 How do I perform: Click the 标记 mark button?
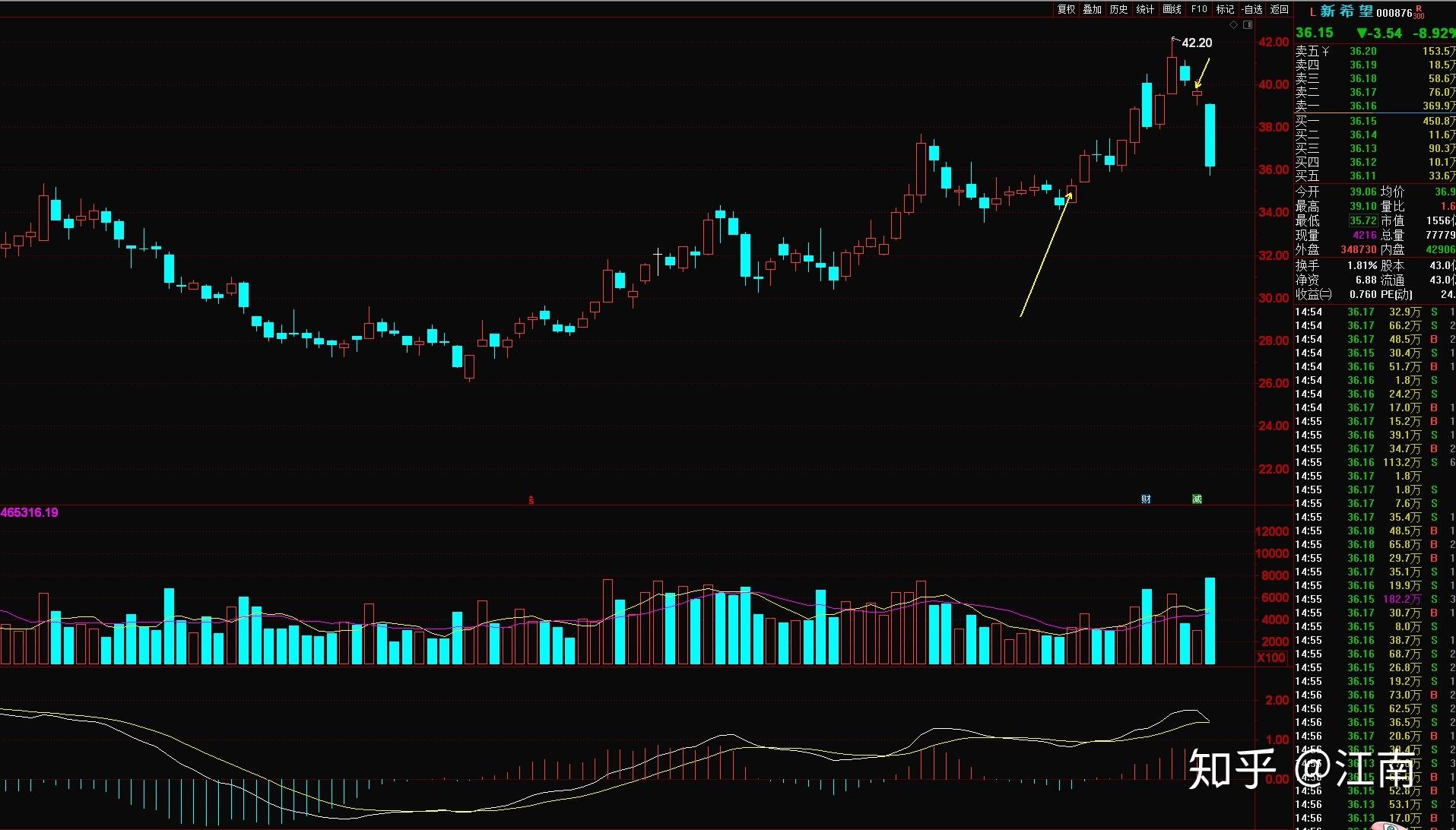[1225, 9]
